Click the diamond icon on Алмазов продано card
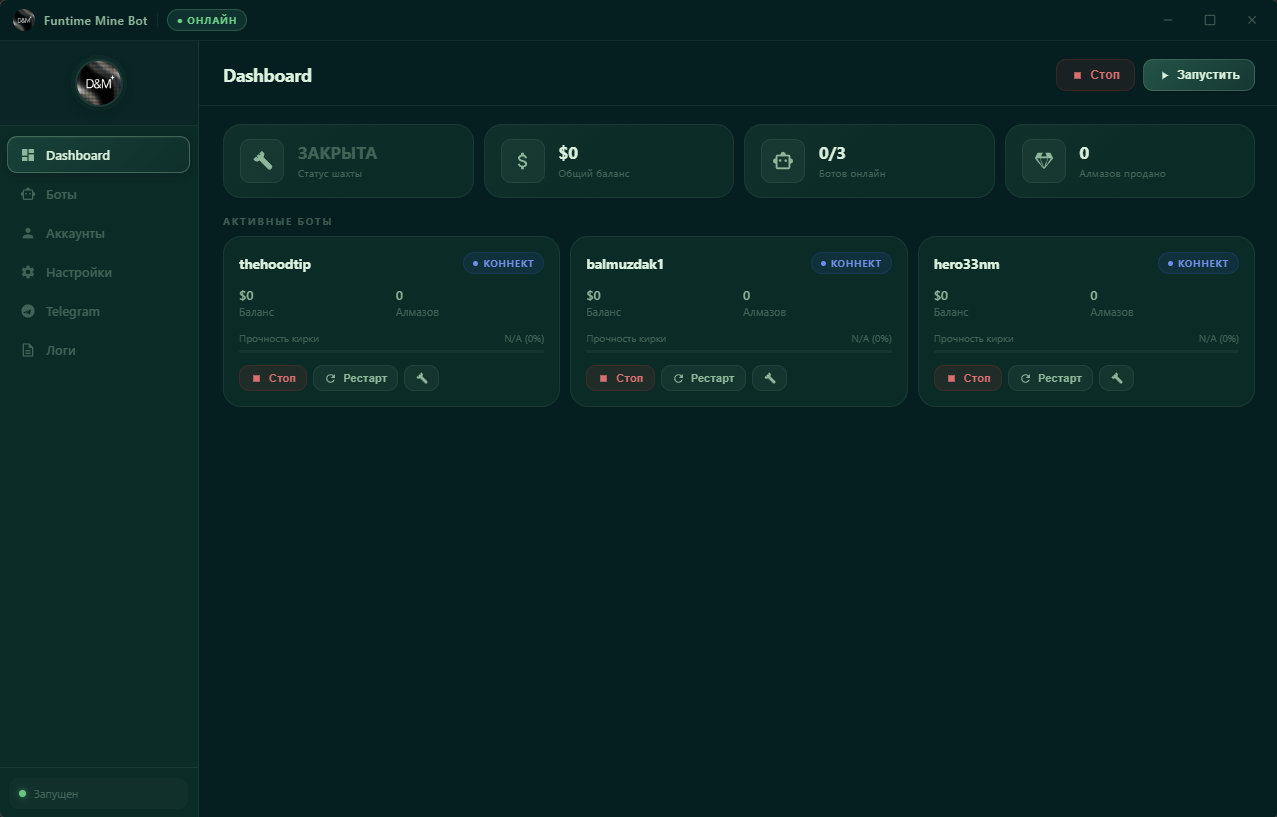The image size is (1277, 817). tap(1042, 160)
